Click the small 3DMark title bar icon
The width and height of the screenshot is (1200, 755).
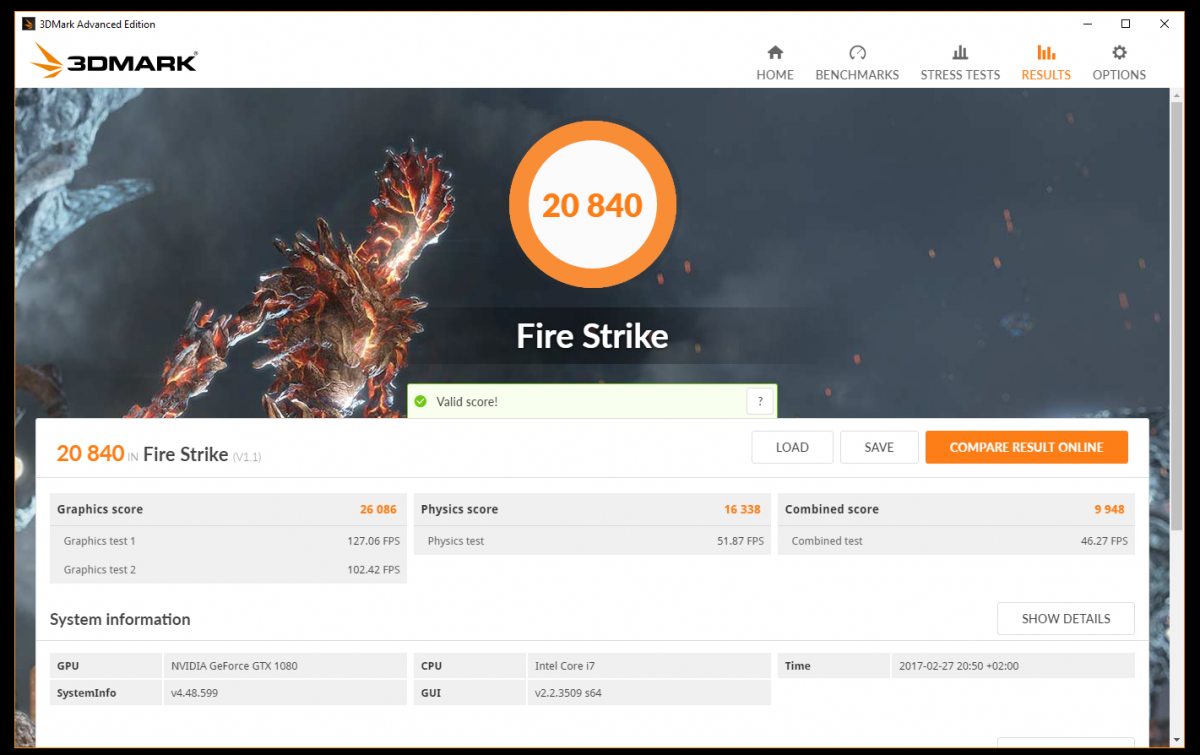tap(28, 24)
